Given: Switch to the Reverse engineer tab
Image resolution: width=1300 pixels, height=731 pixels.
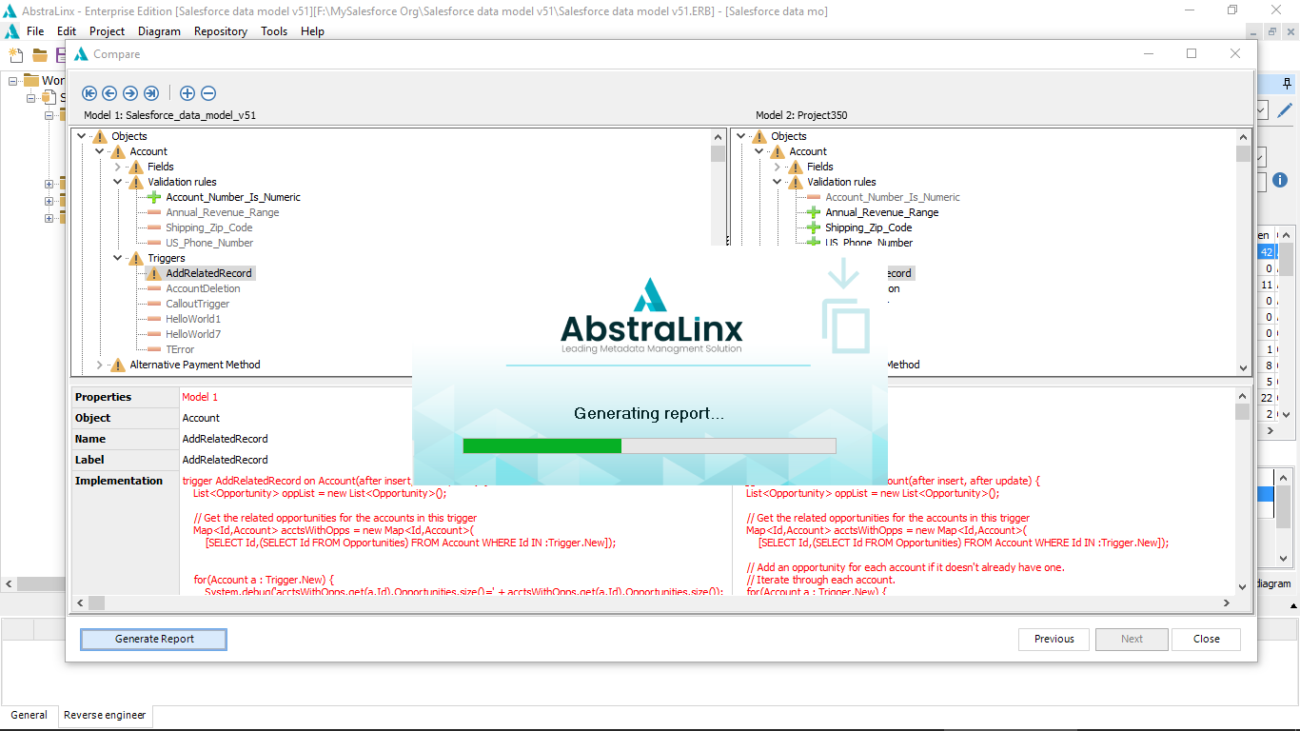Looking at the screenshot, I should click(x=104, y=715).
